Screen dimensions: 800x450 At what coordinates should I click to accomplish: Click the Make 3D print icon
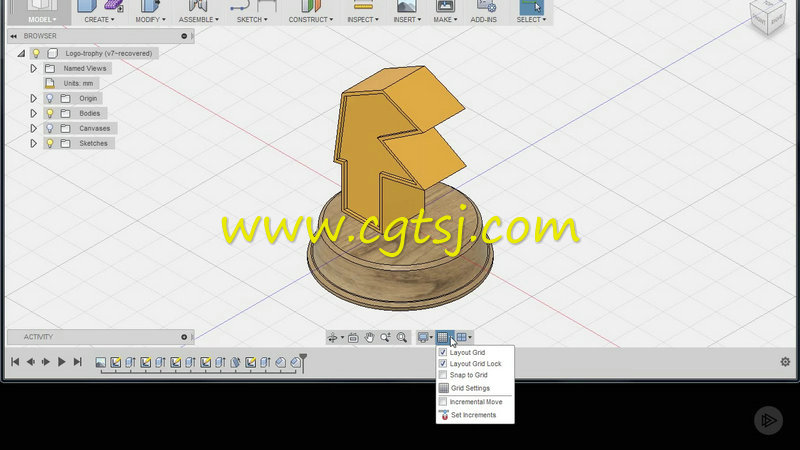coord(445,6)
